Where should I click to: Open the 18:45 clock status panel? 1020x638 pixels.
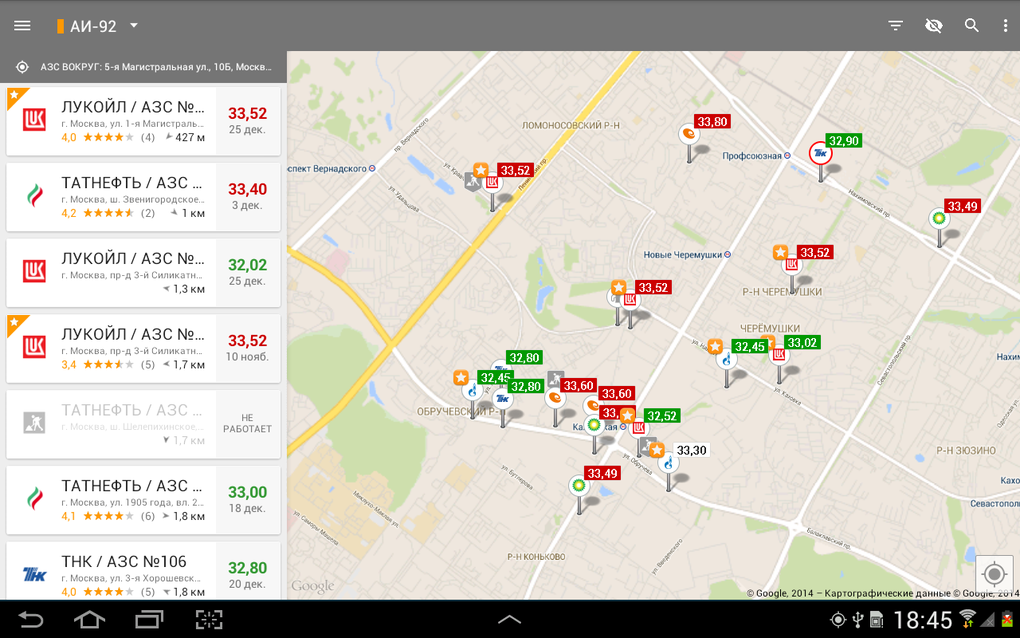click(922, 620)
